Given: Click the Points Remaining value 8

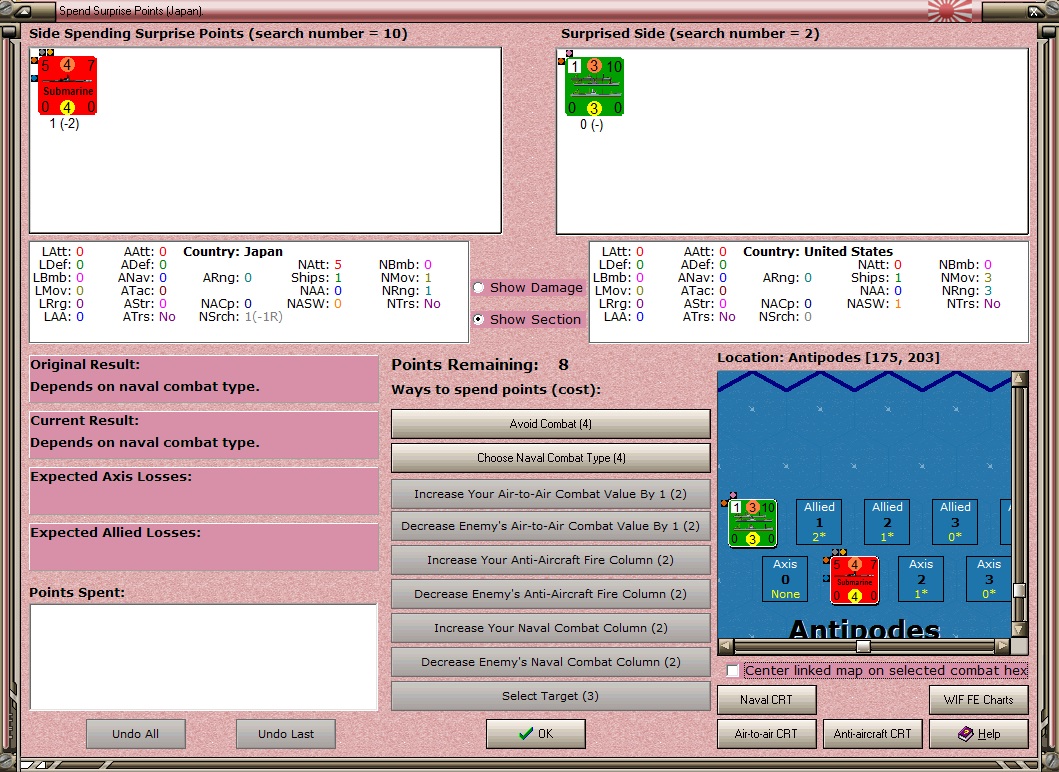Looking at the screenshot, I should (x=563, y=365).
